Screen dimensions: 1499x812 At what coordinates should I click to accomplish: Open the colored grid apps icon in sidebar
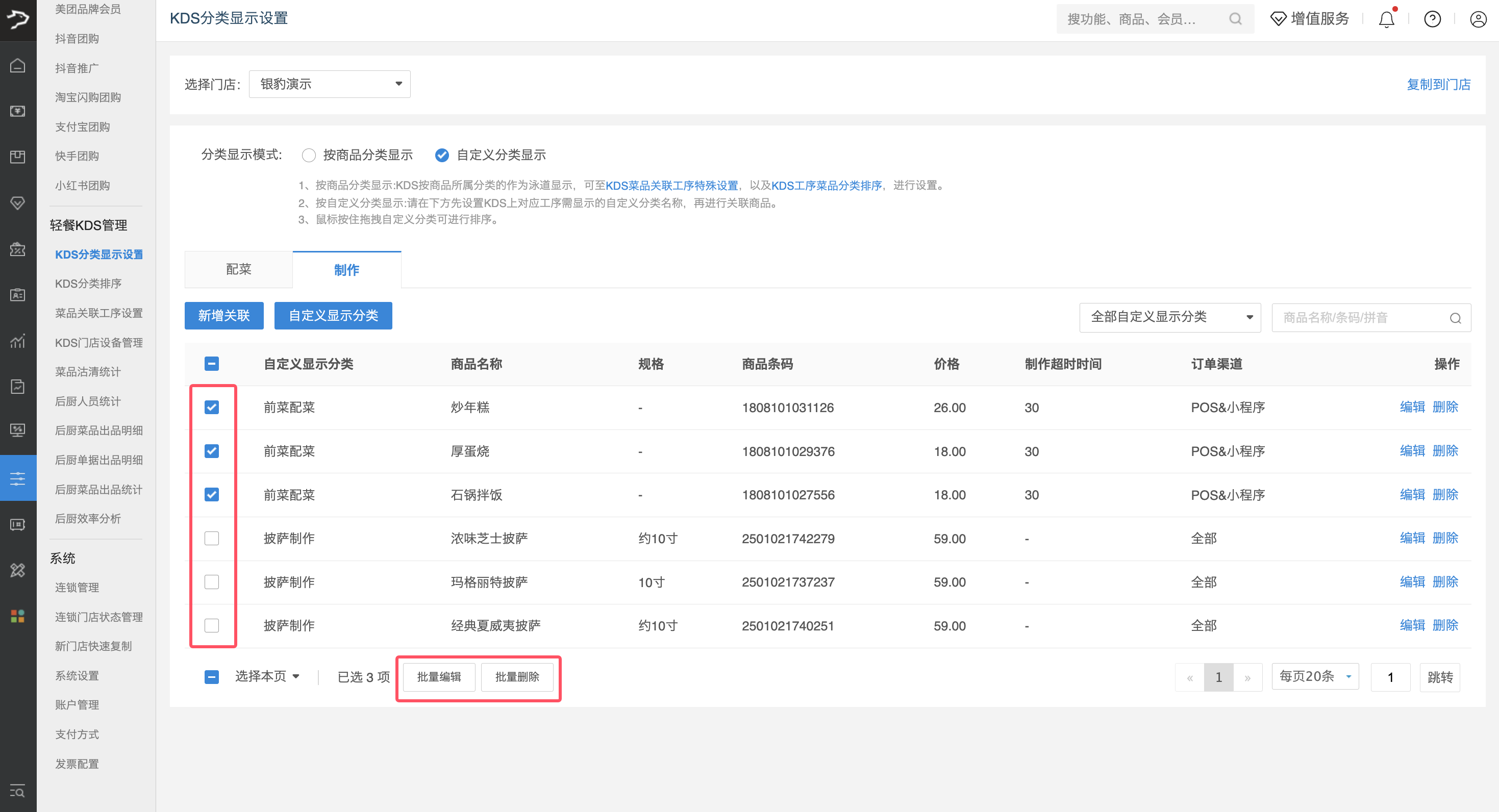(x=17, y=616)
